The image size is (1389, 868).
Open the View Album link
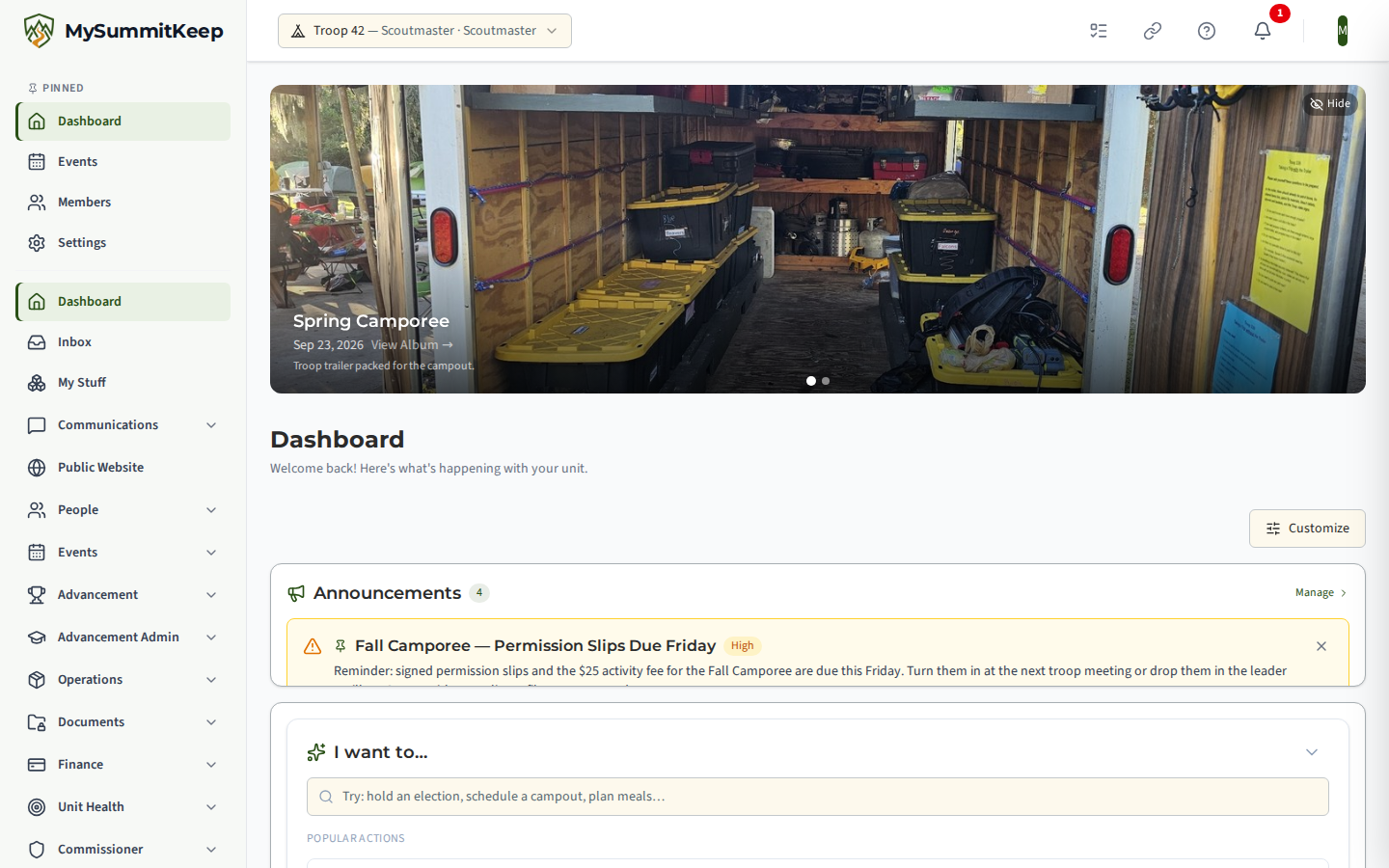click(412, 345)
